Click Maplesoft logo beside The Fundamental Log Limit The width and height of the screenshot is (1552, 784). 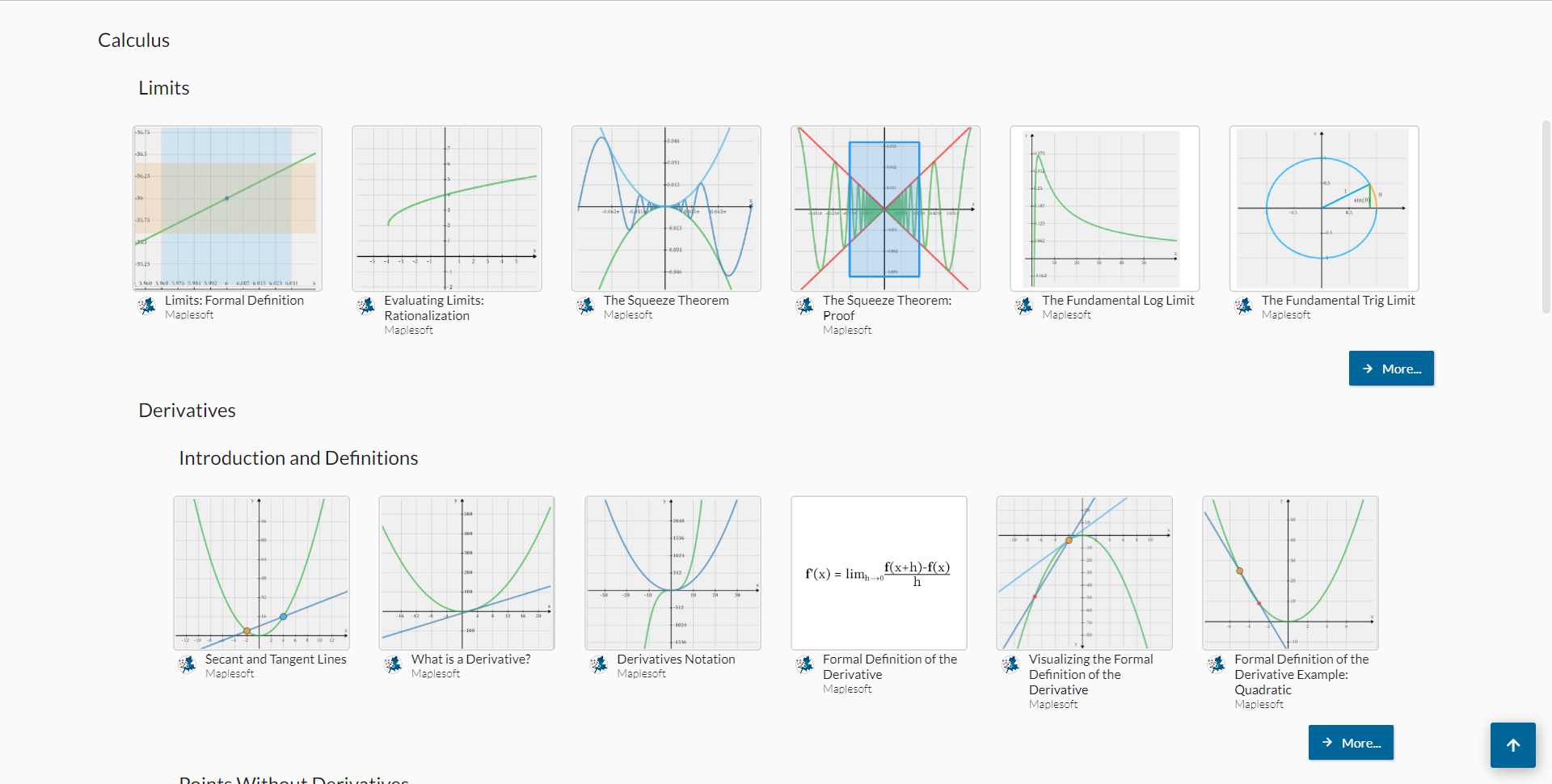1024,306
